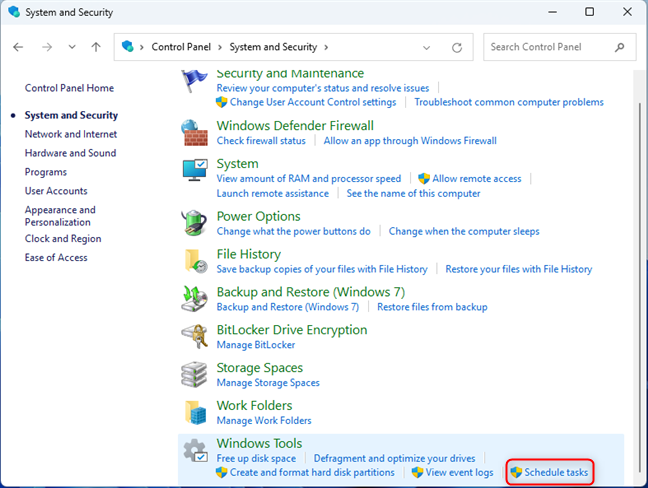The height and width of the screenshot is (488, 648).
Task: Expand the chevron before Control Panel breadcrumb
Action: (x=142, y=47)
